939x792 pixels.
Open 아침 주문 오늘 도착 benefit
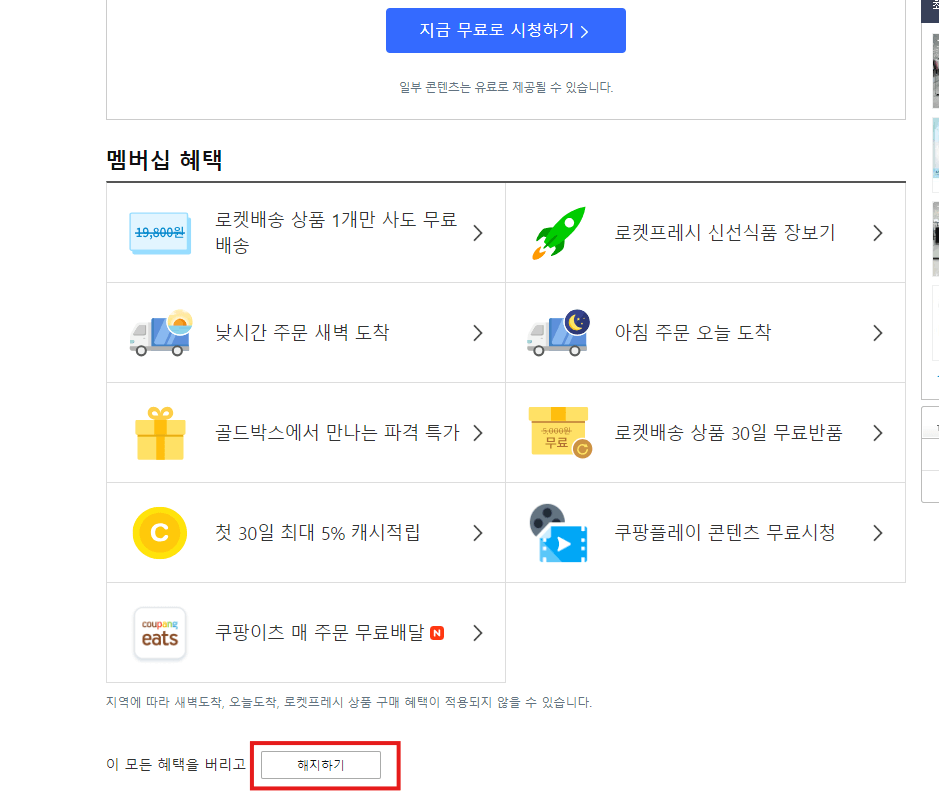click(x=705, y=333)
